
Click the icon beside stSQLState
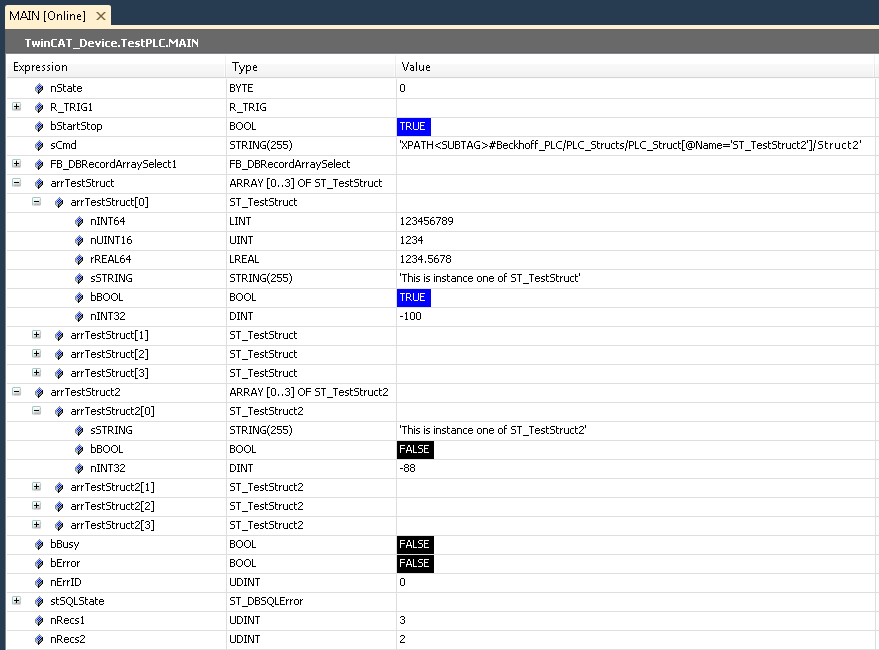point(39,602)
